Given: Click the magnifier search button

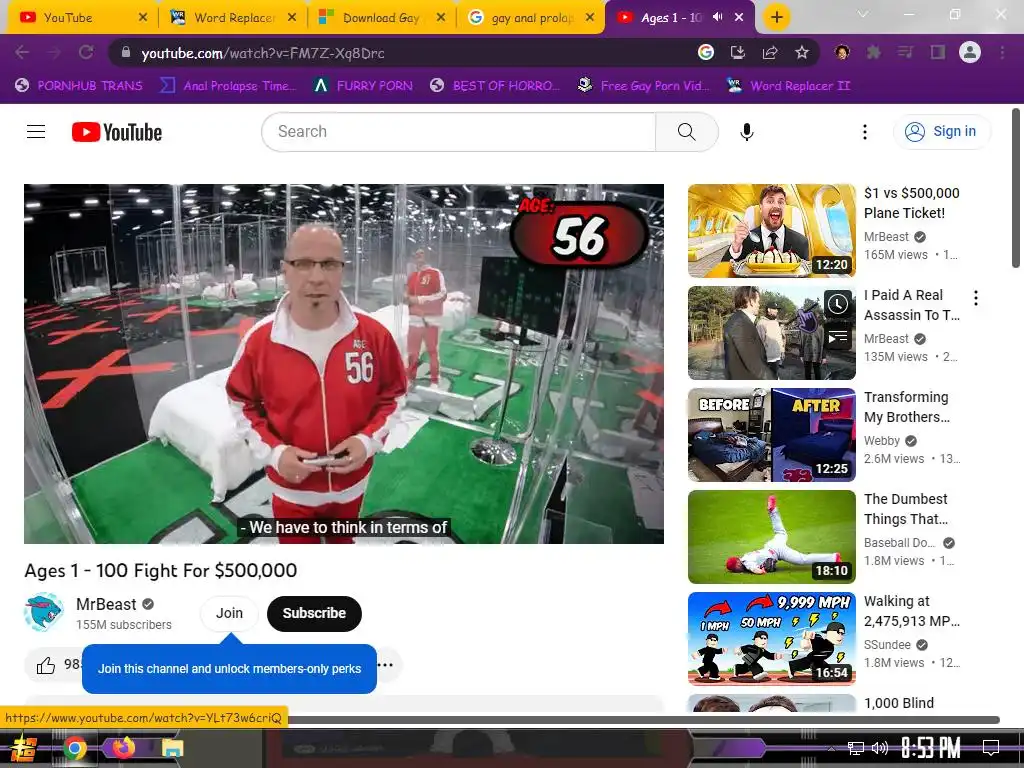Looking at the screenshot, I should pos(686,132).
